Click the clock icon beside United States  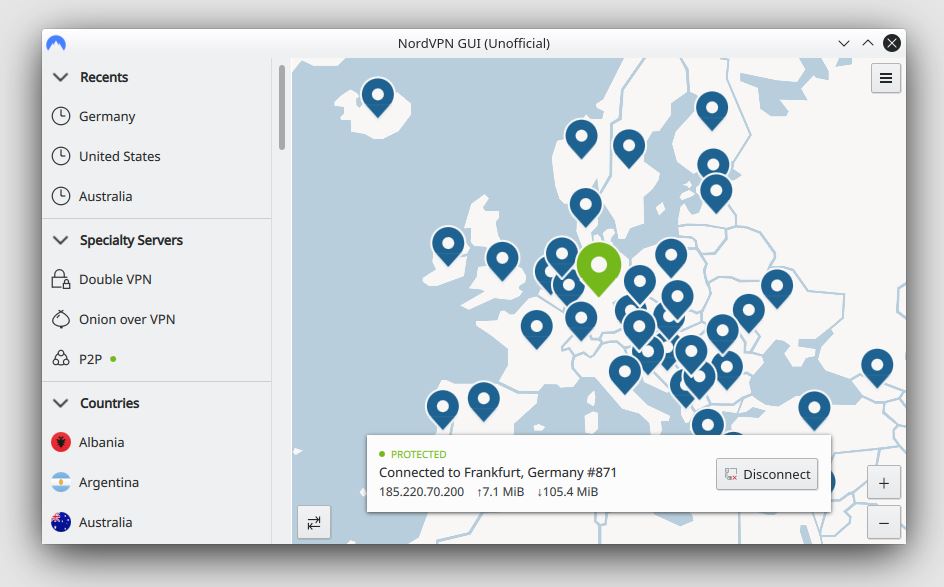61,156
